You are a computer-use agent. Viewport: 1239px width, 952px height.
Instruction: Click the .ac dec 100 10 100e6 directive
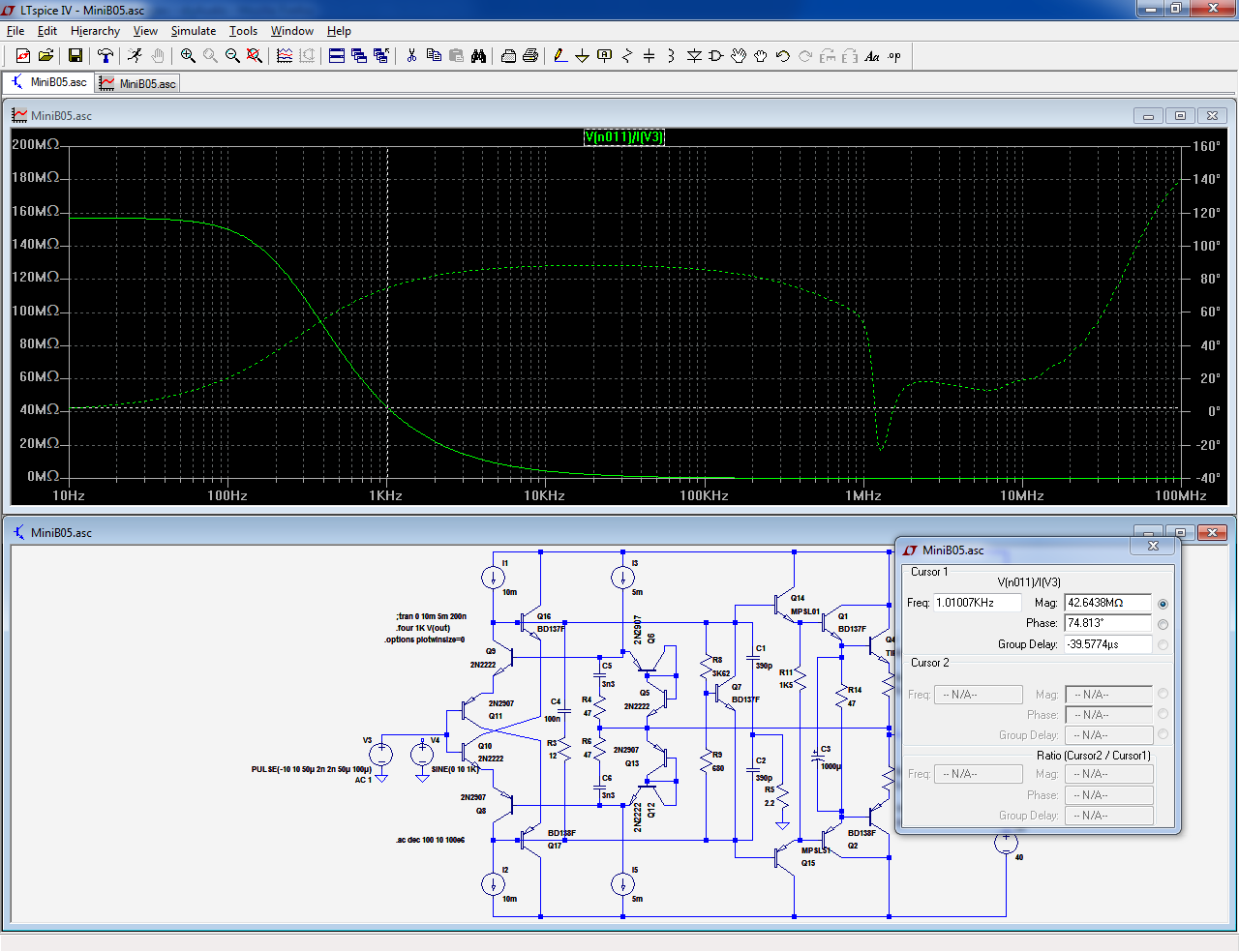(x=430, y=840)
